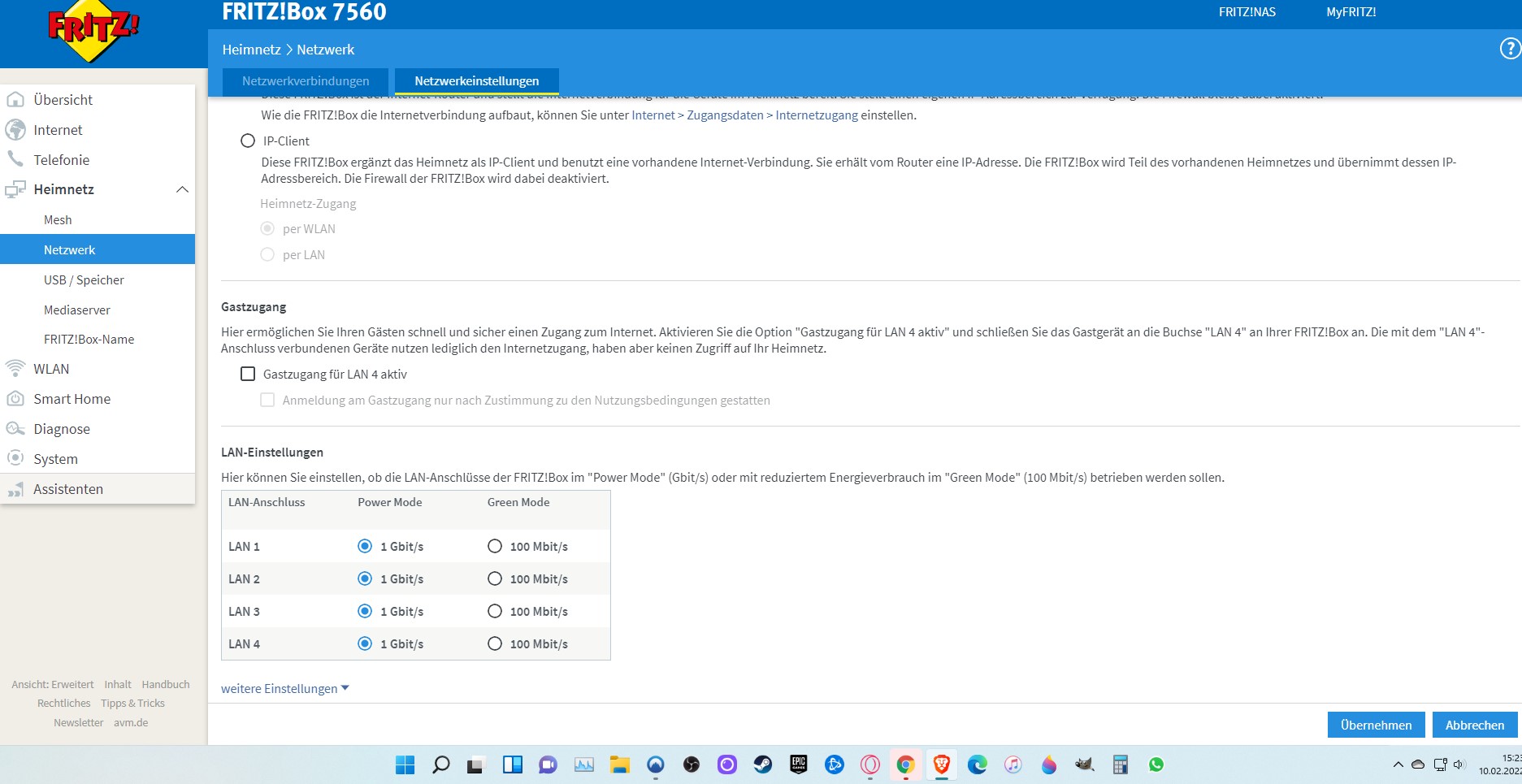Launch Microsoft Edge from taskbar
The height and width of the screenshot is (784, 1522).
coord(978,765)
